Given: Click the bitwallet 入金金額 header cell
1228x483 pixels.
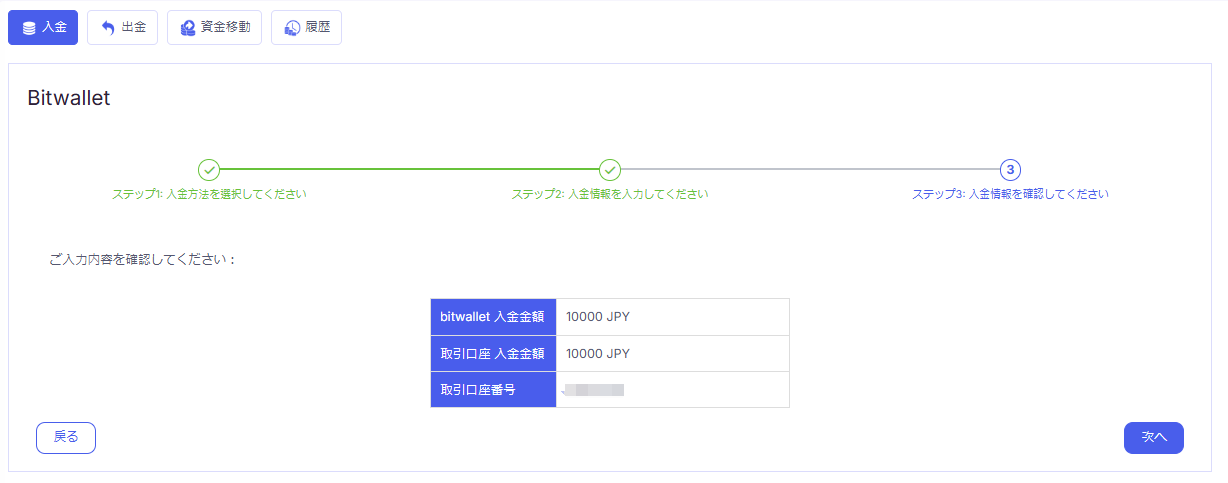Looking at the screenshot, I should (493, 317).
